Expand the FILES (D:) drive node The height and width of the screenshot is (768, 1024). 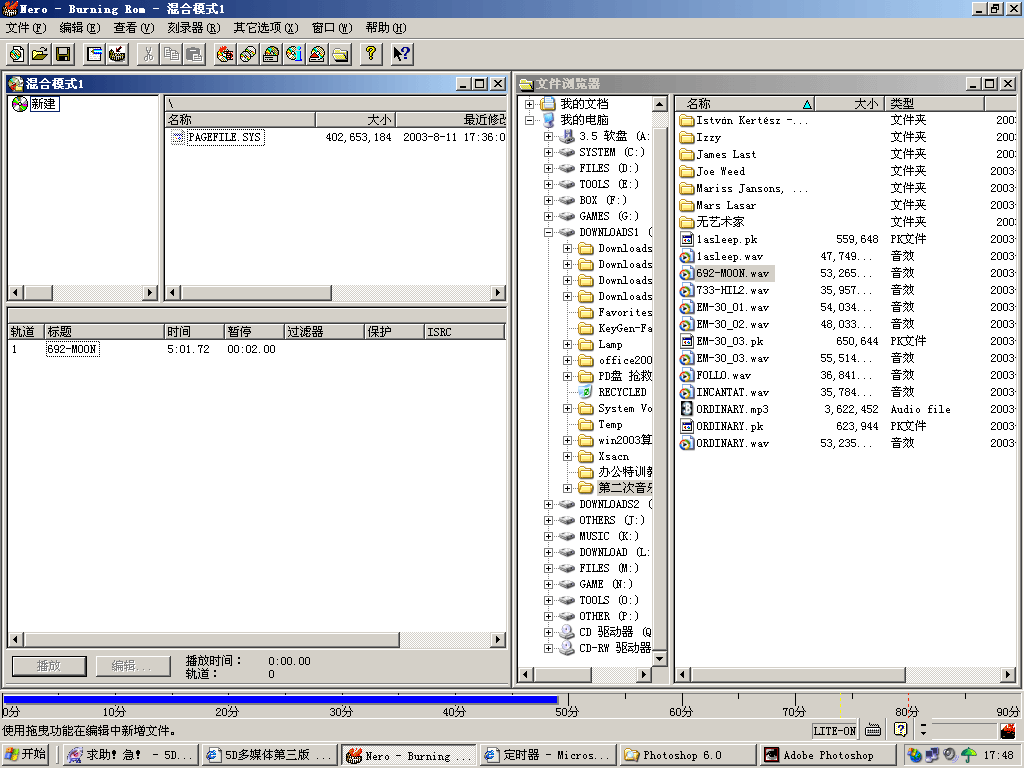point(549,168)
